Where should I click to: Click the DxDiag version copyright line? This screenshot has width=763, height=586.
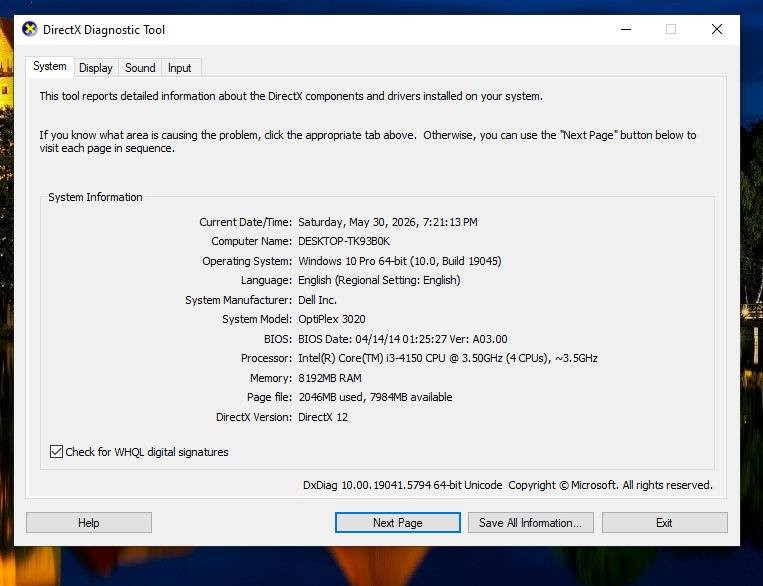[x=508, y=485]
